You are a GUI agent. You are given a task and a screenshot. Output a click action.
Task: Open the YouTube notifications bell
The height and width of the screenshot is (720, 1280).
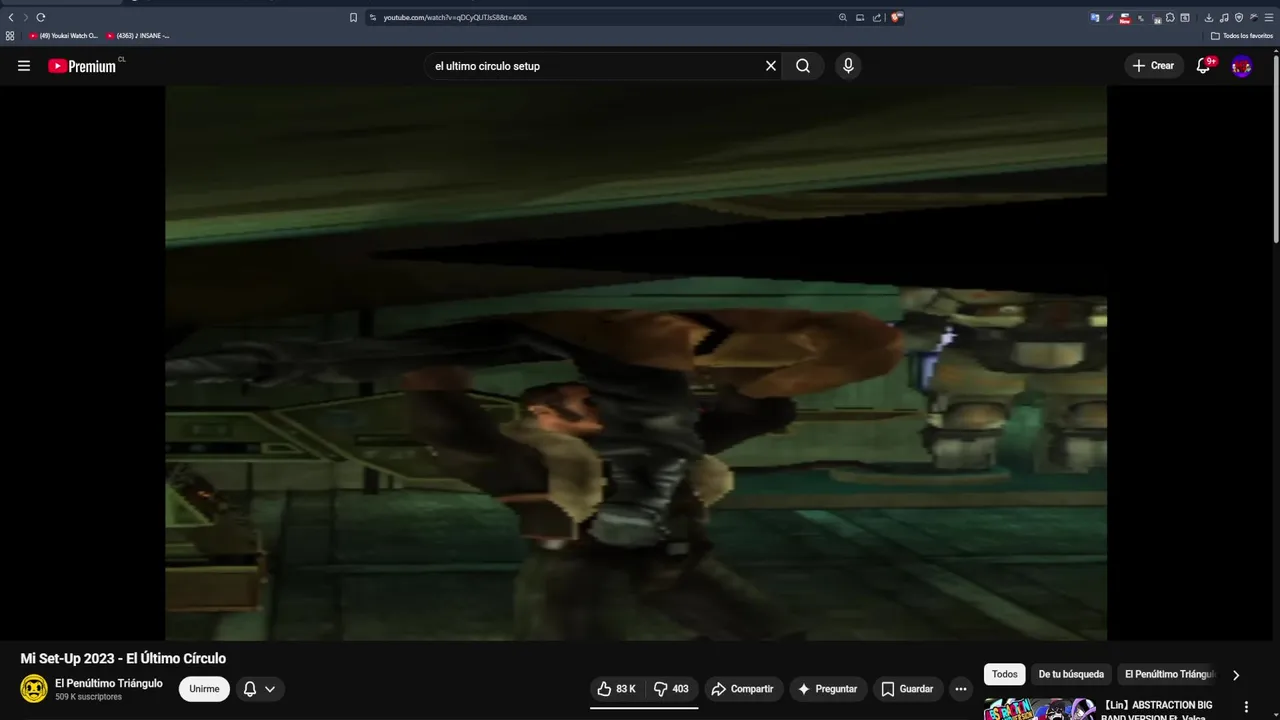(1204, 66)
